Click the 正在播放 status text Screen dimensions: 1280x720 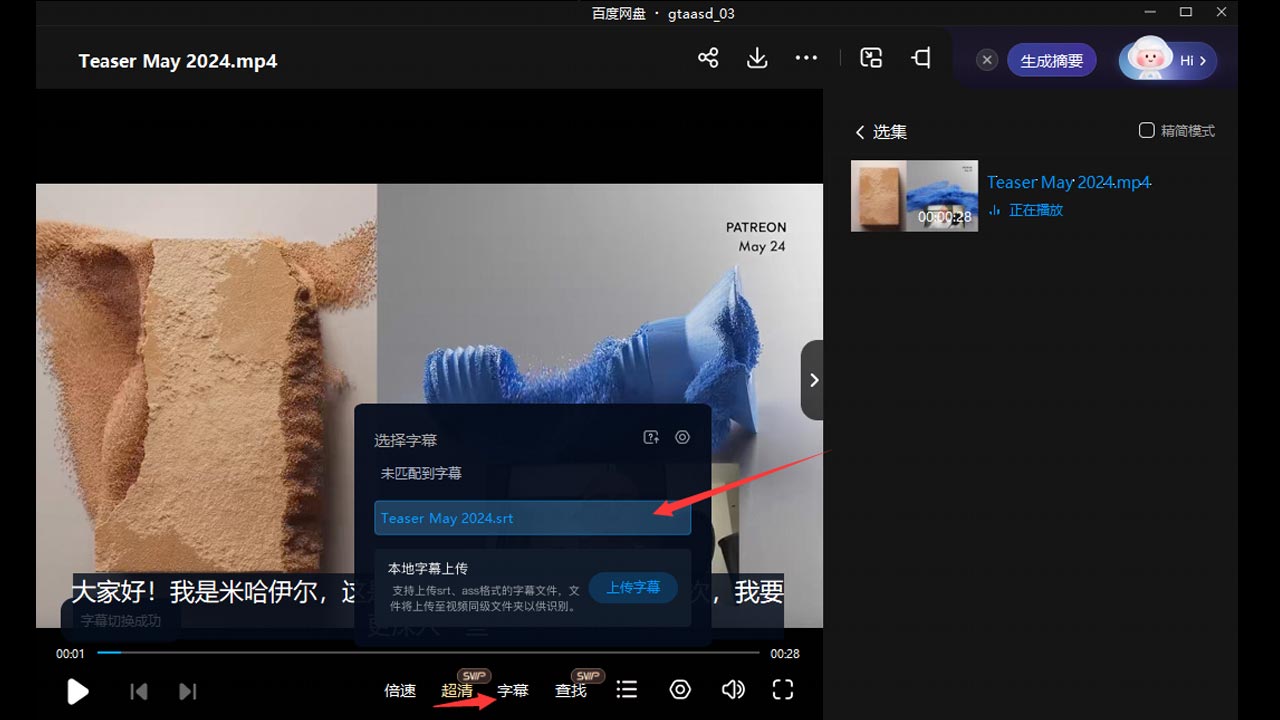(x=1035, y=210)
